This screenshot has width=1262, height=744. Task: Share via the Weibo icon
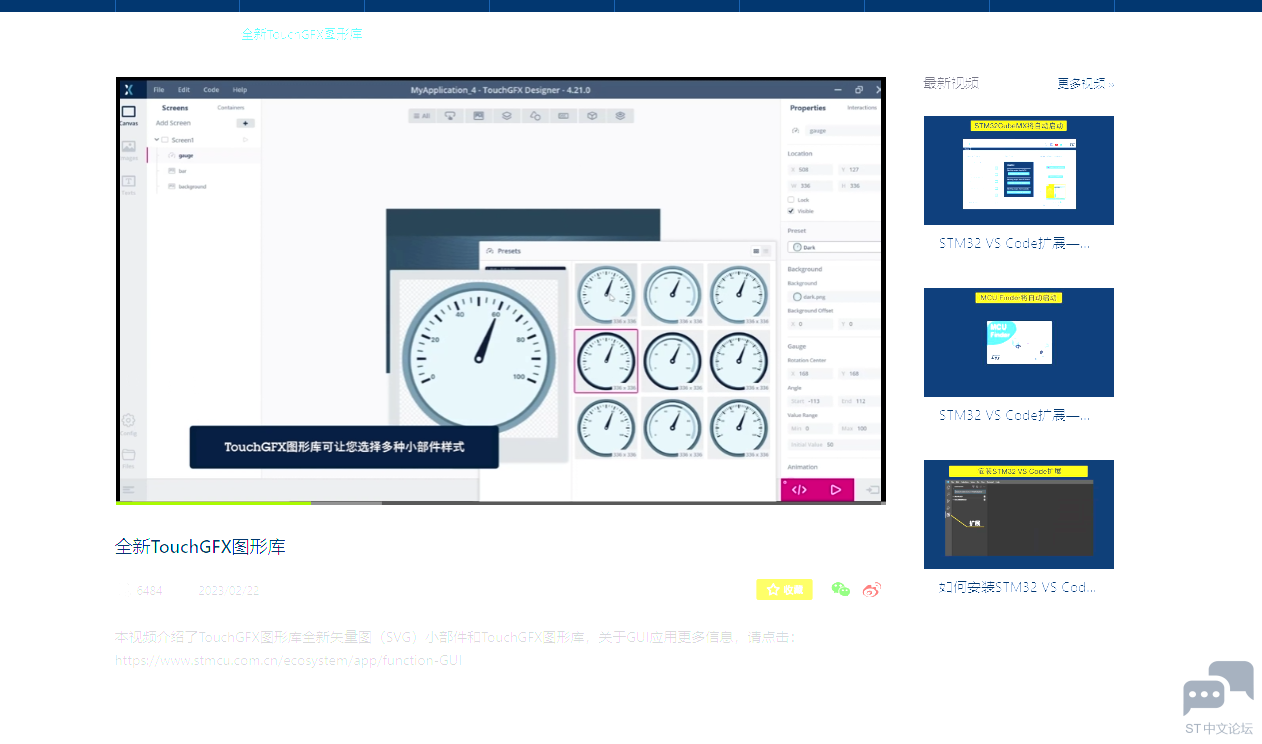[872, 590]
